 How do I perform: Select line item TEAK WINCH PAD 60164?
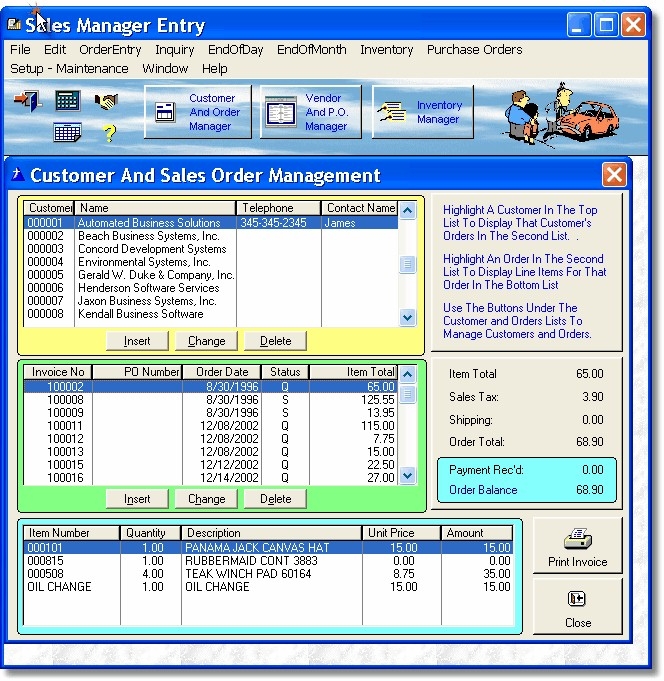(x=268, y=574)
